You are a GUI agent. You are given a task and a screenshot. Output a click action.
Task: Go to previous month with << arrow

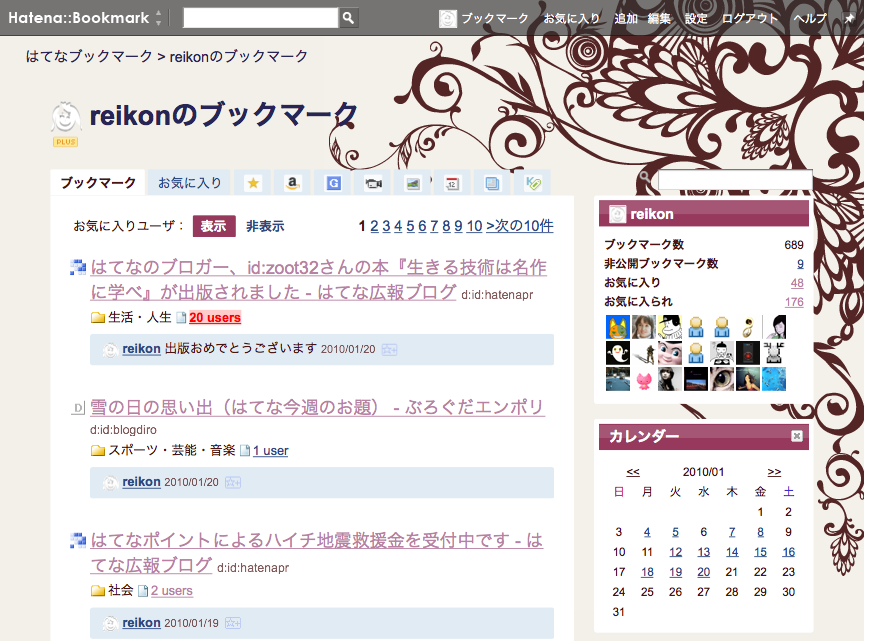633,472
